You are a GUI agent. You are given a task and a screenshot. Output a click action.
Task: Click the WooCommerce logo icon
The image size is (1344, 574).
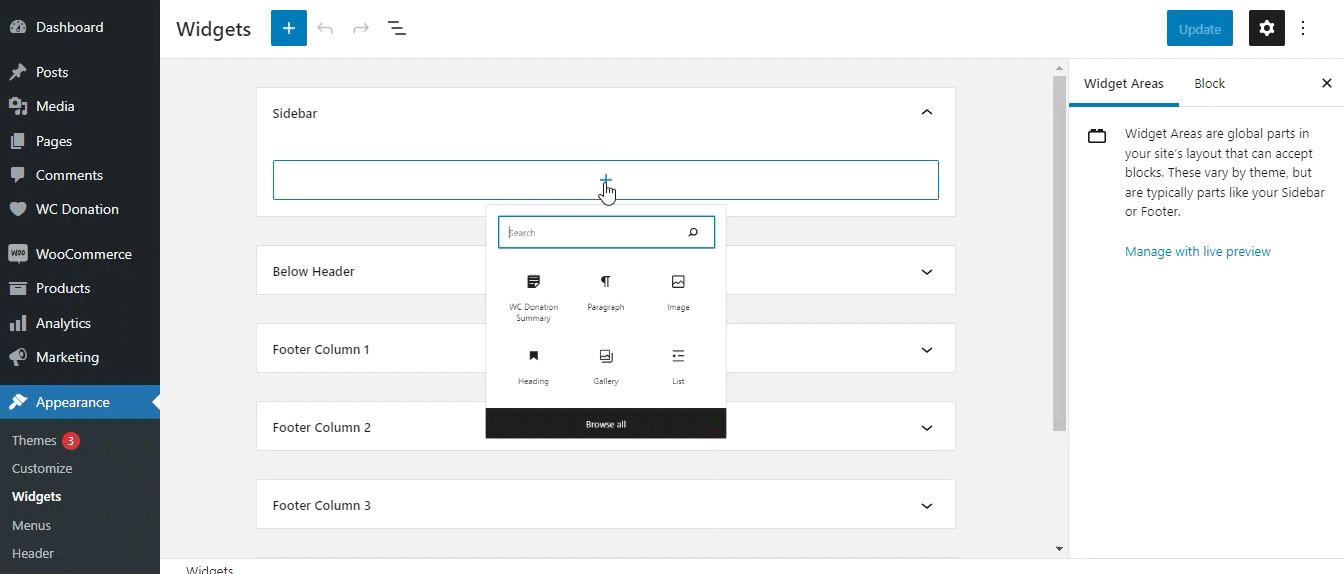[x=18, y=254]
